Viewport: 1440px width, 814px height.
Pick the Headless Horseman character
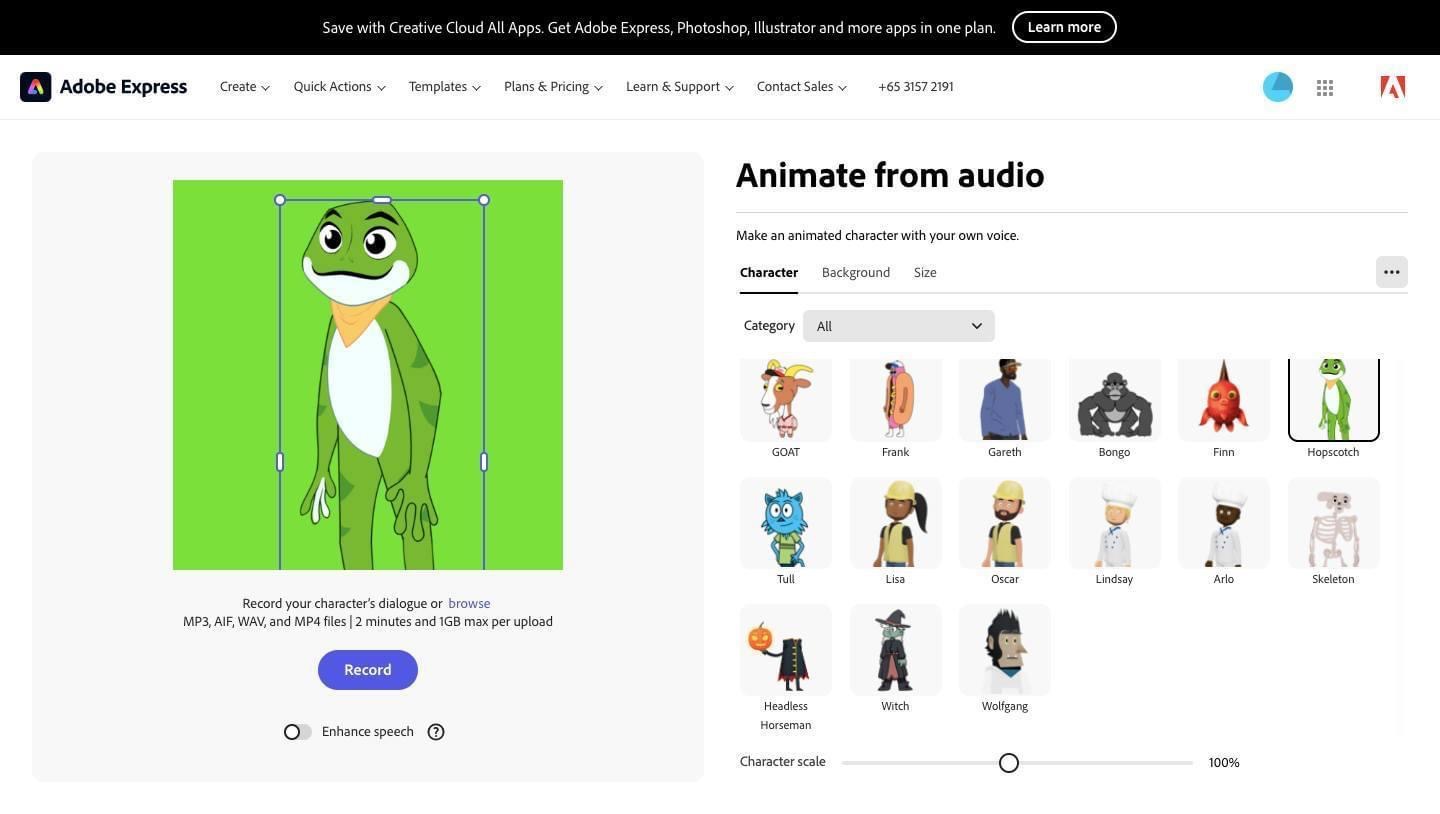pyautogui.click(x=786, y=650)
